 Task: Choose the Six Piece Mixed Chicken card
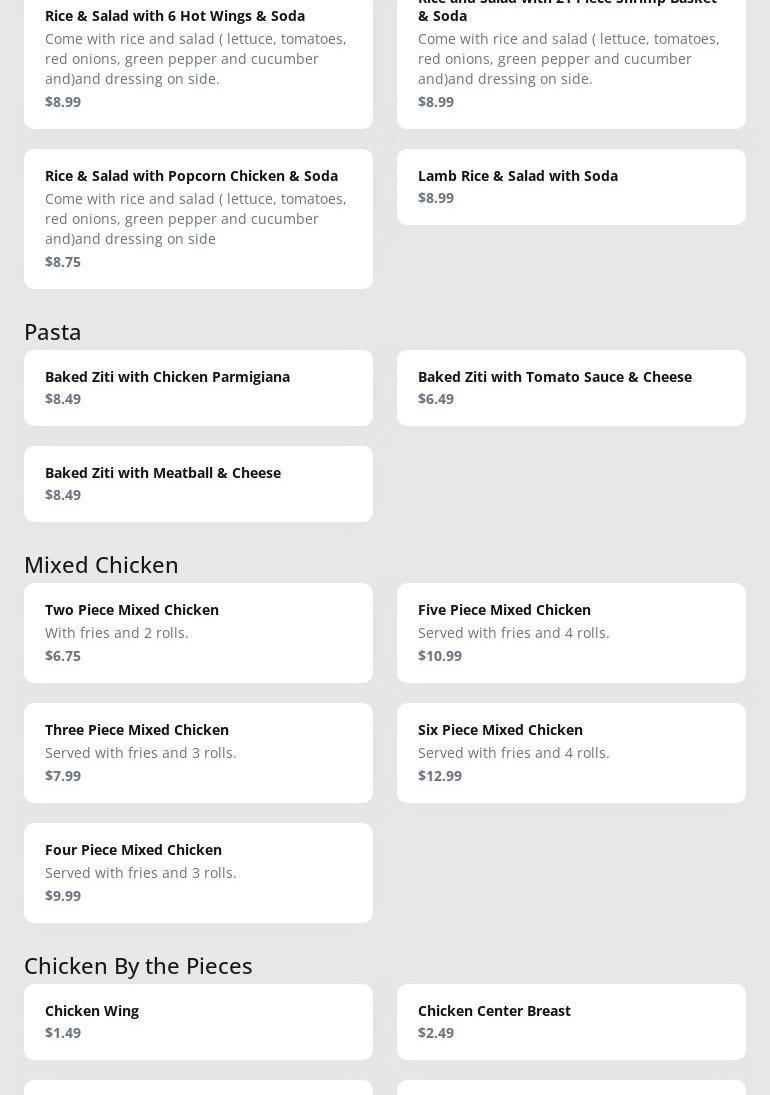point(571,752)
